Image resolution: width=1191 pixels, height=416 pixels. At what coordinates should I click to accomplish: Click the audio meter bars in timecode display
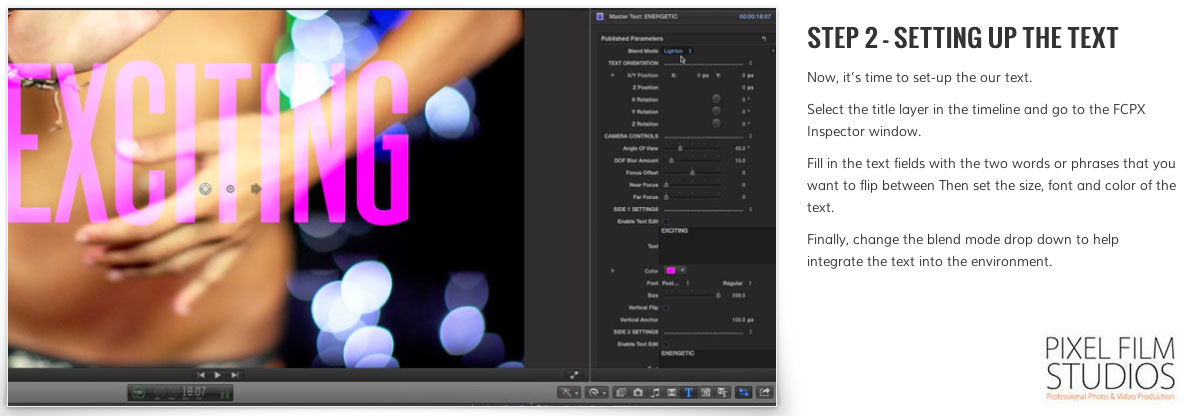click(224, 393)
